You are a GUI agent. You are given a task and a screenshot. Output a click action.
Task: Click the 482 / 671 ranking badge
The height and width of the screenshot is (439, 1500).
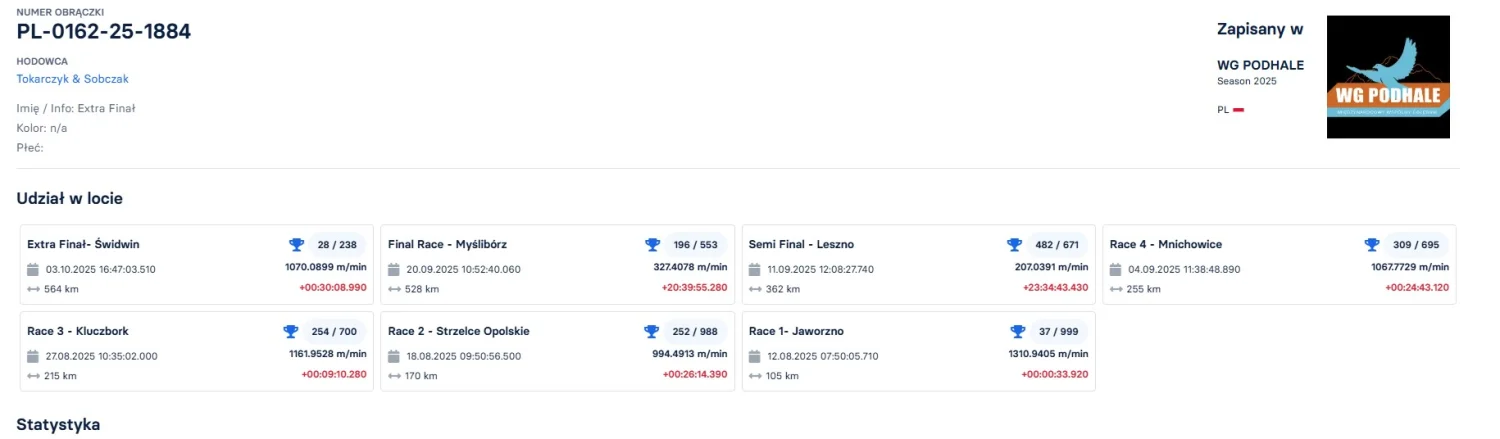tap(1057, 245)
